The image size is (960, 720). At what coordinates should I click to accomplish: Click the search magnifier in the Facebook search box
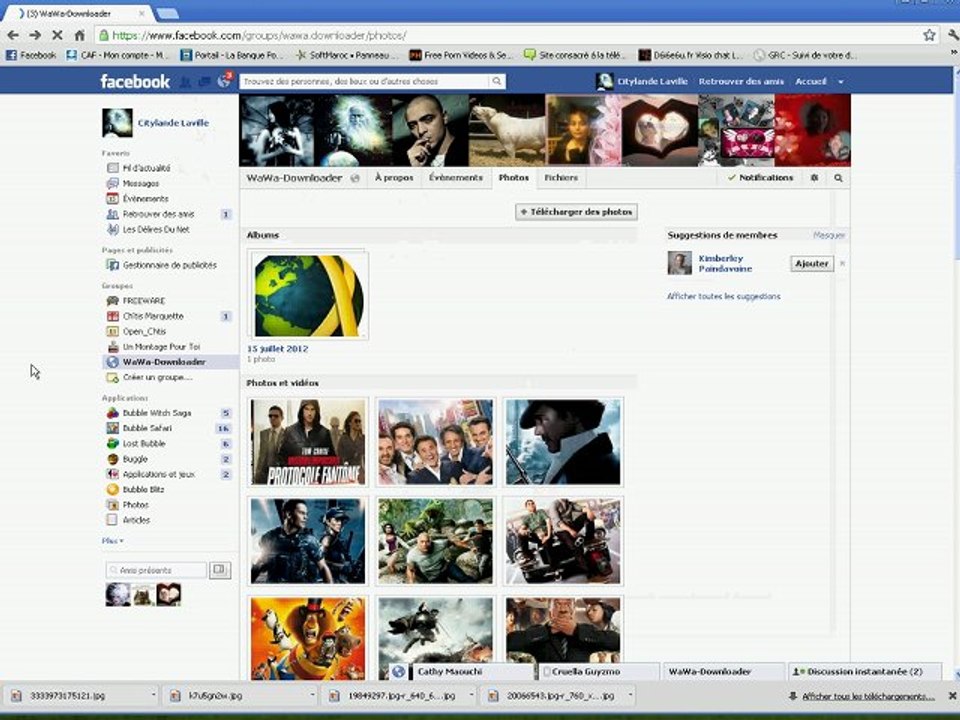tap(497, 81)
